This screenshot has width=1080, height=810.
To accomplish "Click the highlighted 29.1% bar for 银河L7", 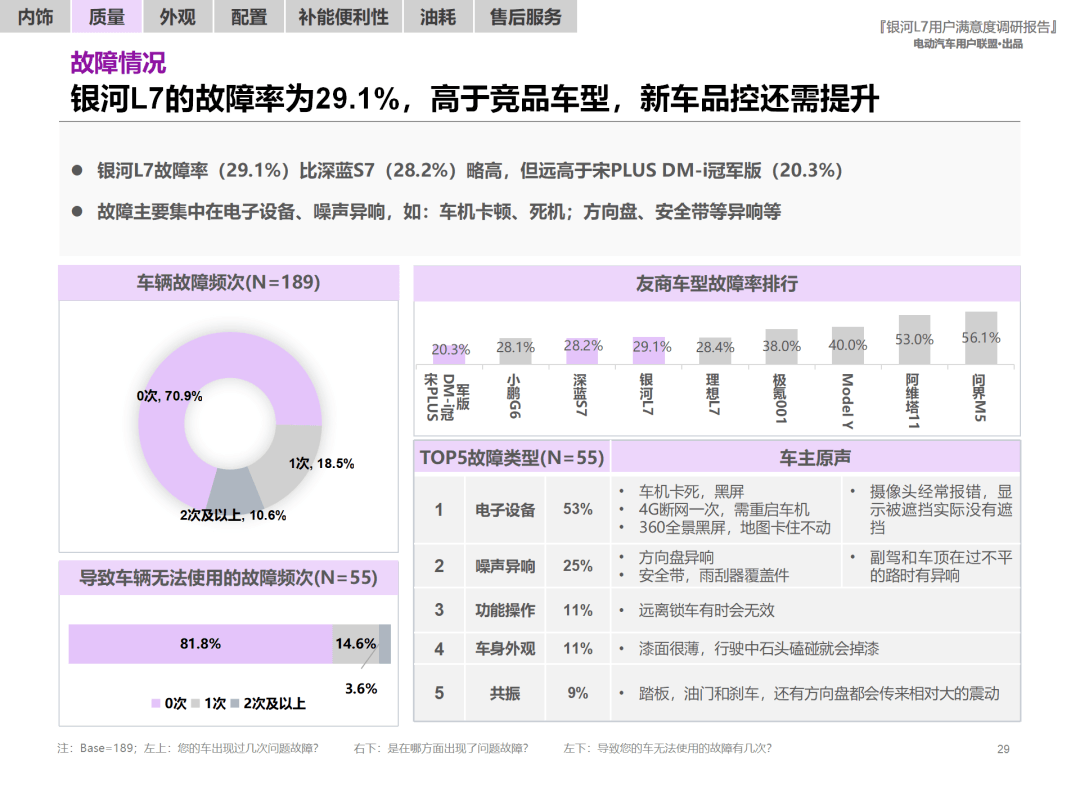I will point(648,351).
